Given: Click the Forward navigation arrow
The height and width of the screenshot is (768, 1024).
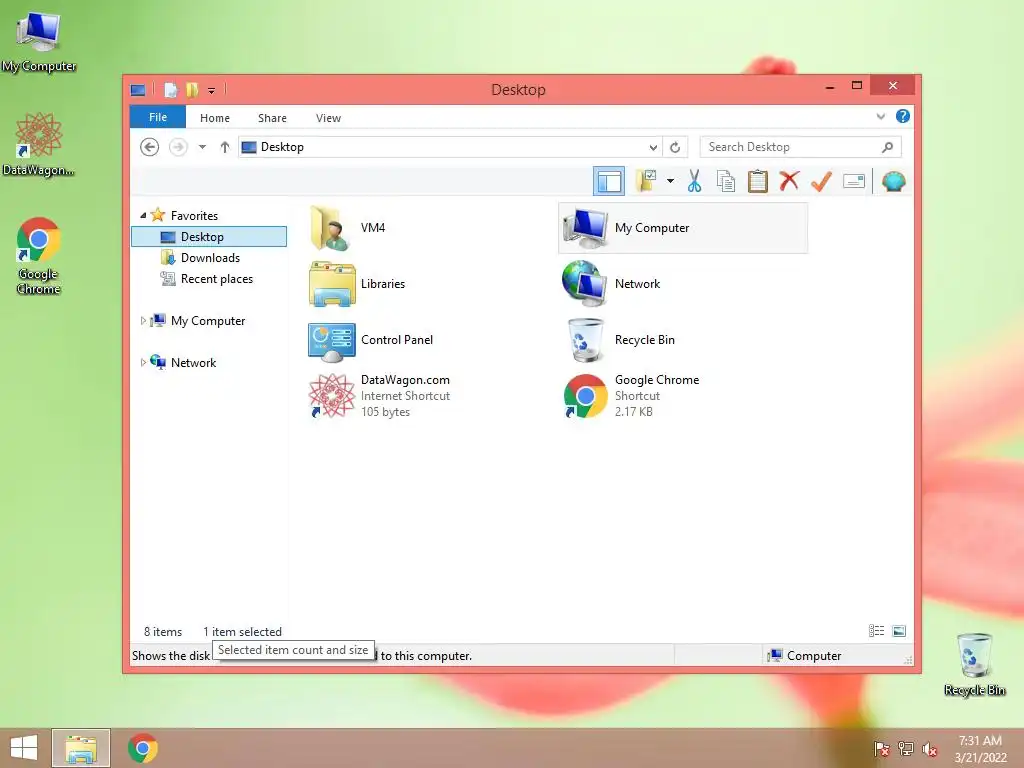Looking at the screenshot, I should pos(178,147).
